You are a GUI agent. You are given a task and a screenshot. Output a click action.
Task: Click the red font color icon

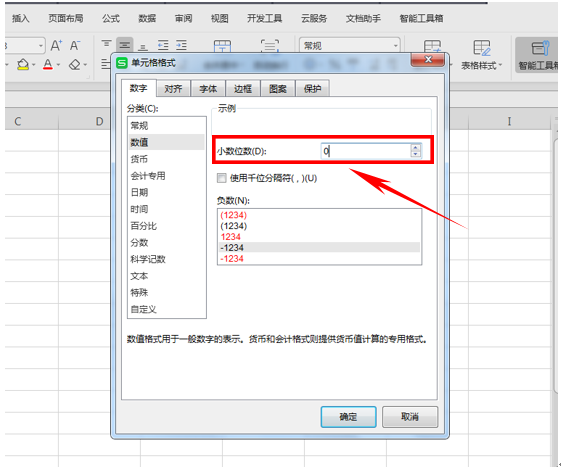(x=48, y=65)
